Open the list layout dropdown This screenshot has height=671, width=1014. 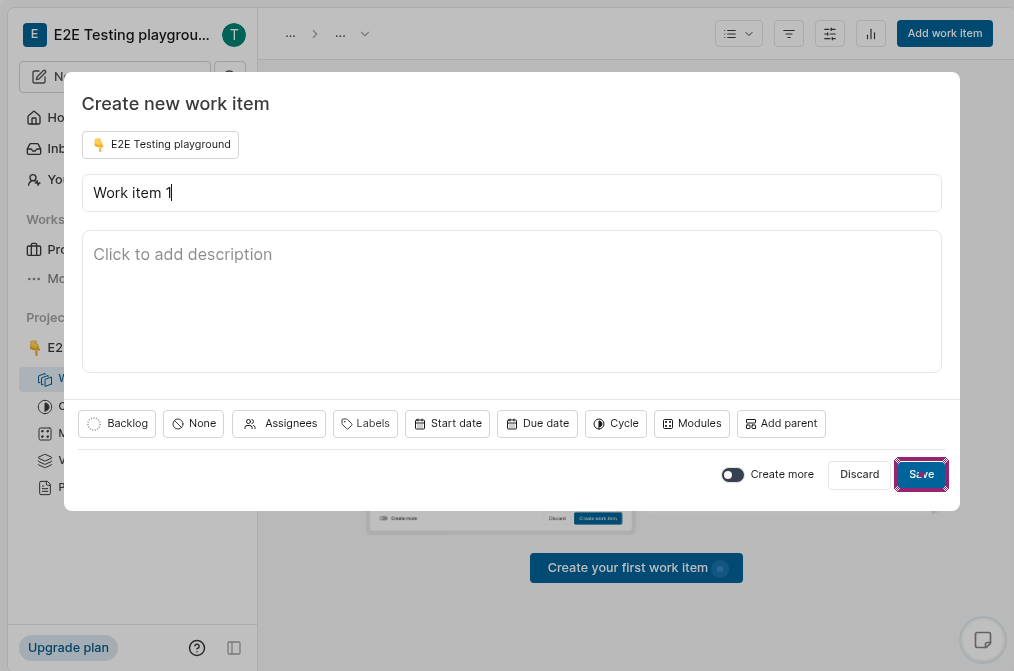(739, 34)
